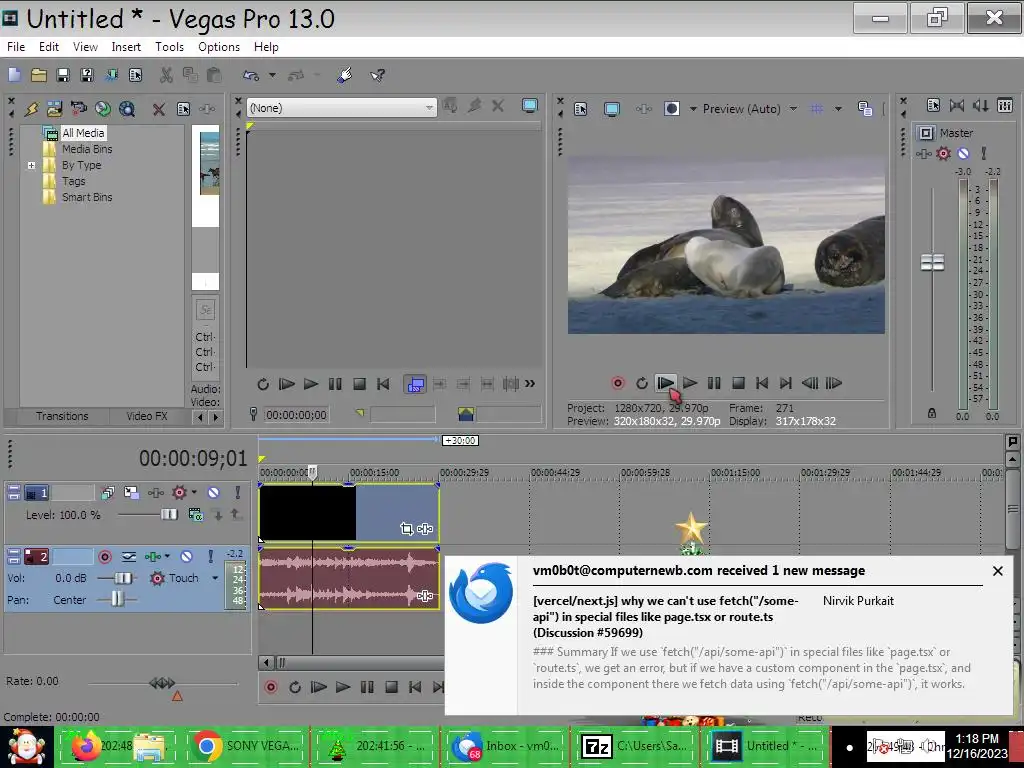1024x768 pixels.
Task: Click Copy Snapshot to clipboard icon
Action: pyautogui.click(x=865, y=109)
